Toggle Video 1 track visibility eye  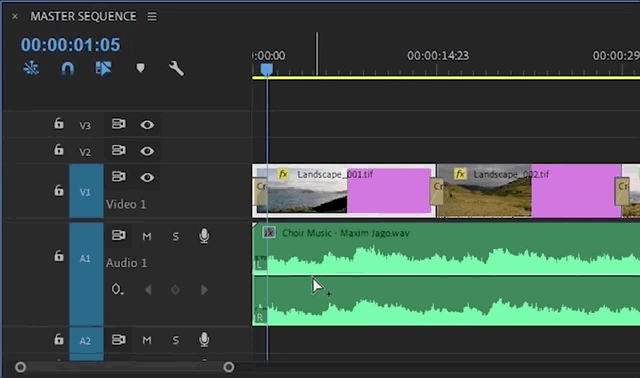(147, 178)
